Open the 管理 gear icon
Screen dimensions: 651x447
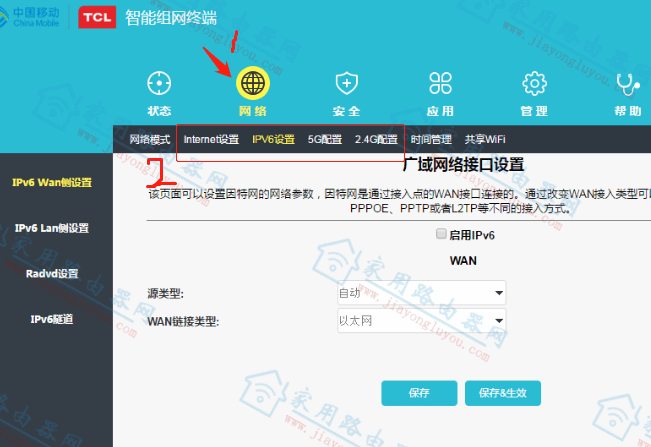tap(534, 83)
